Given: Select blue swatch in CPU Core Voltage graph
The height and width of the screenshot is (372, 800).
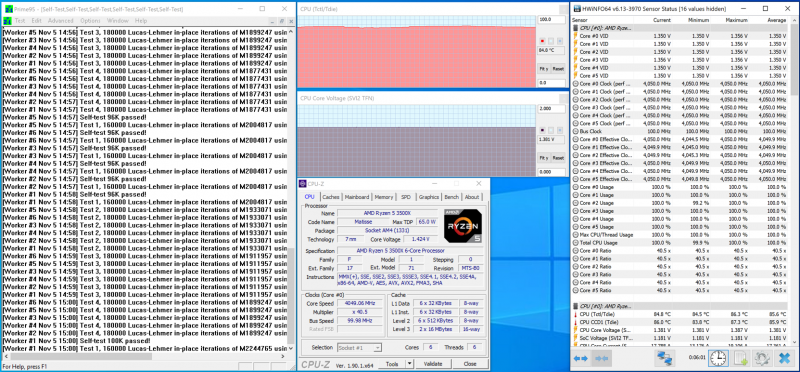Looking at the screenshot, I should tap(560, 130).
